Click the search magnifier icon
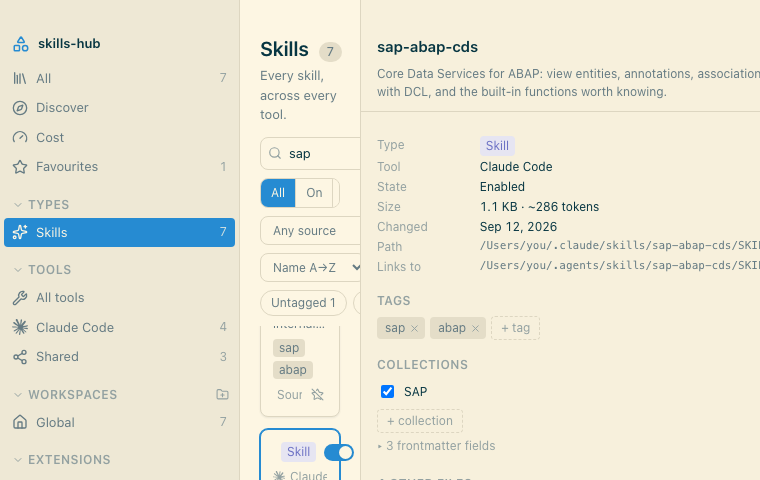Viewport: 760px width, 480px height. click(275, 153)
